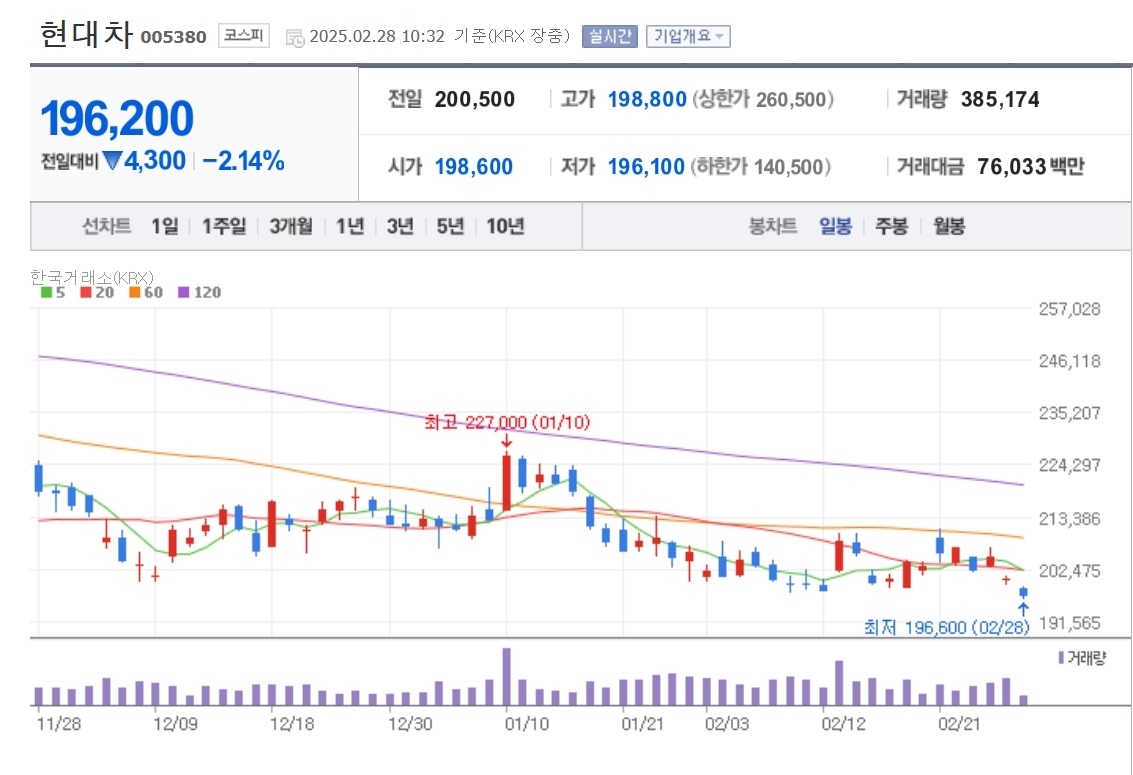Click the purple 거래량 legend marker
Viewport: 1133px width, 775px height.
point(1061,658)
